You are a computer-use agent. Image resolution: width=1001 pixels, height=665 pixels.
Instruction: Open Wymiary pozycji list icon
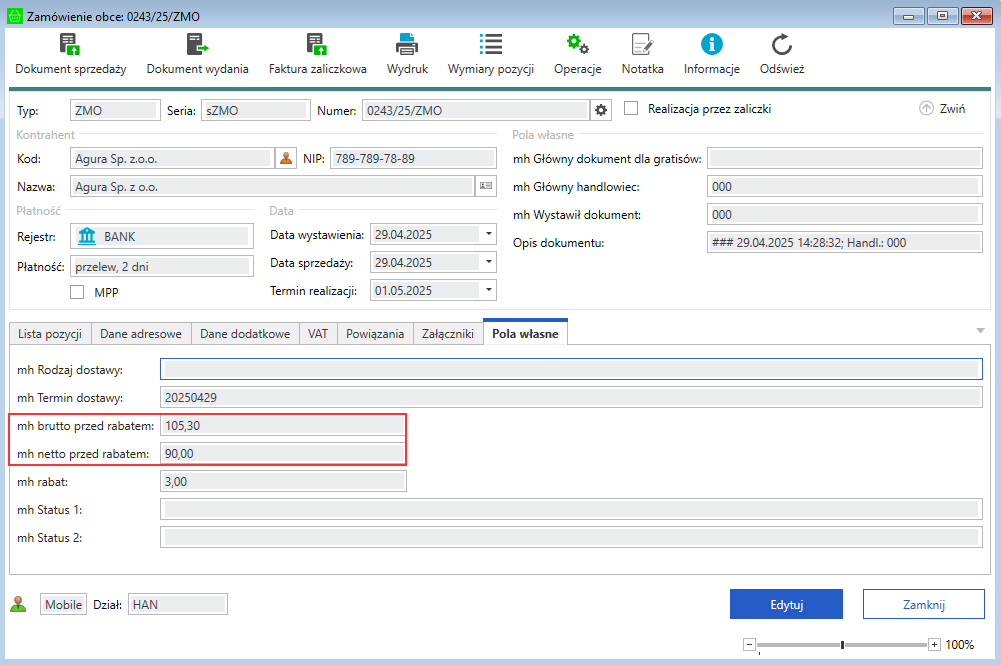pyautogui.click(x=490, y=44)
